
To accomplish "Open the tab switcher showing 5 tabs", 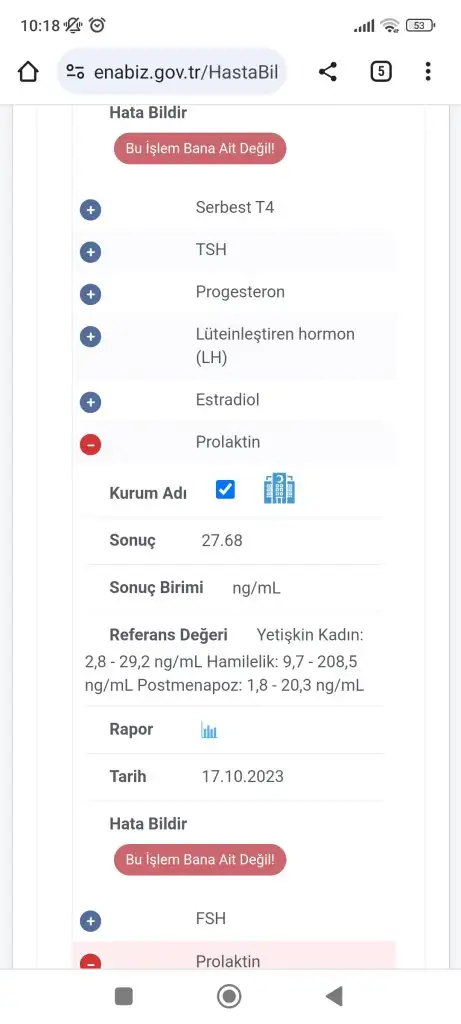I will [x=381, y=71].
